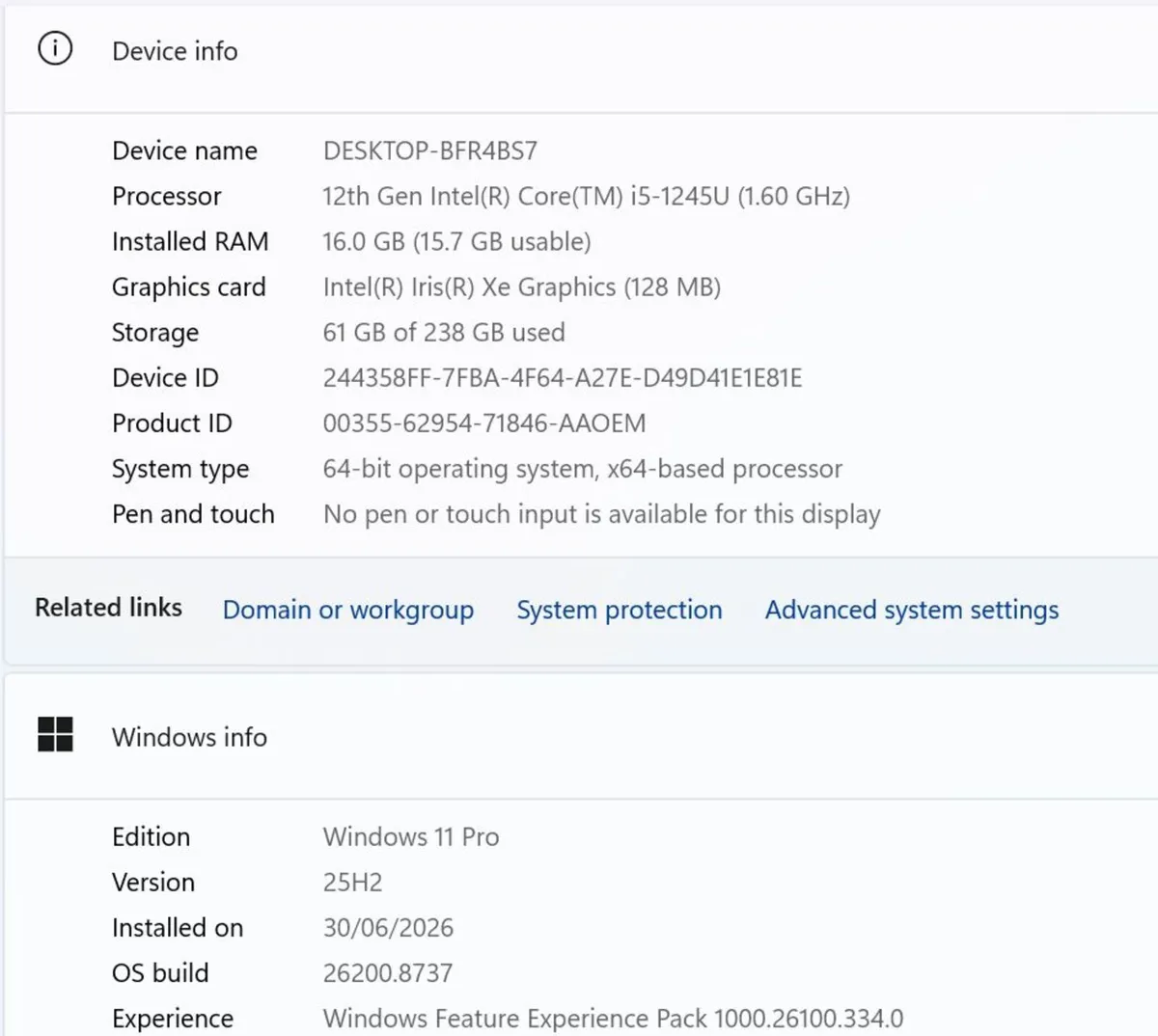Viewport: 1158px width, 1036px height.
Task: Click the version value 25H2
Action: 353,882
